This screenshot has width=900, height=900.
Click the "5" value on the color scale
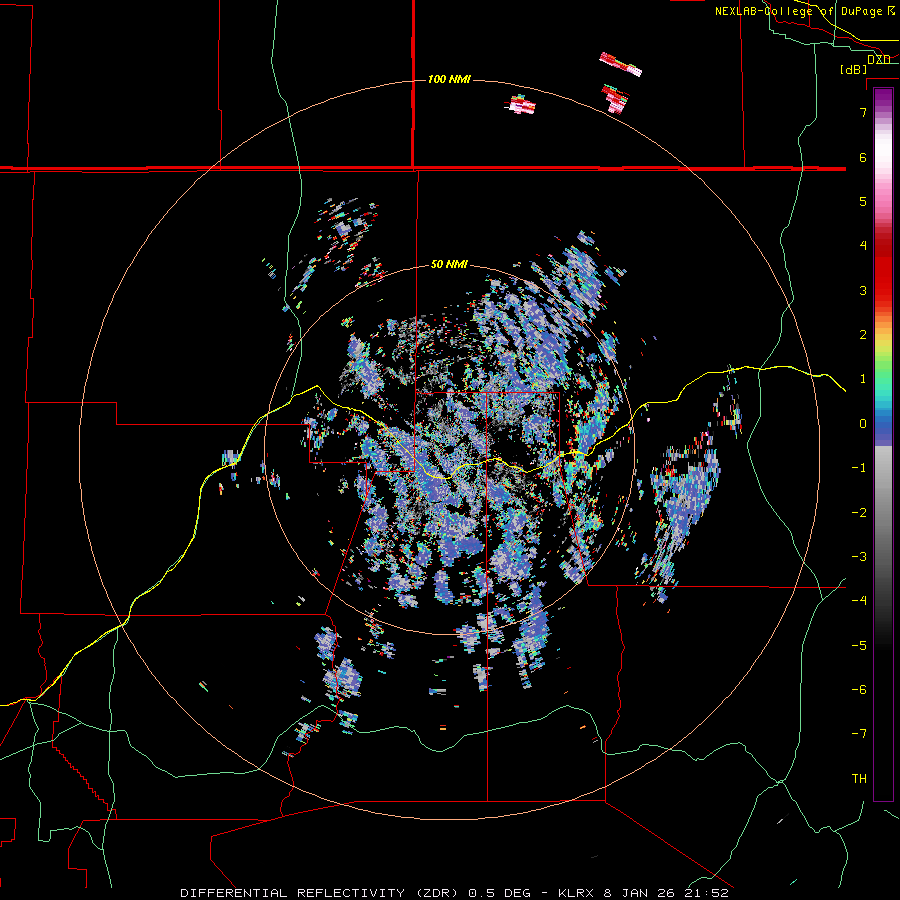[x=863, y=201]
